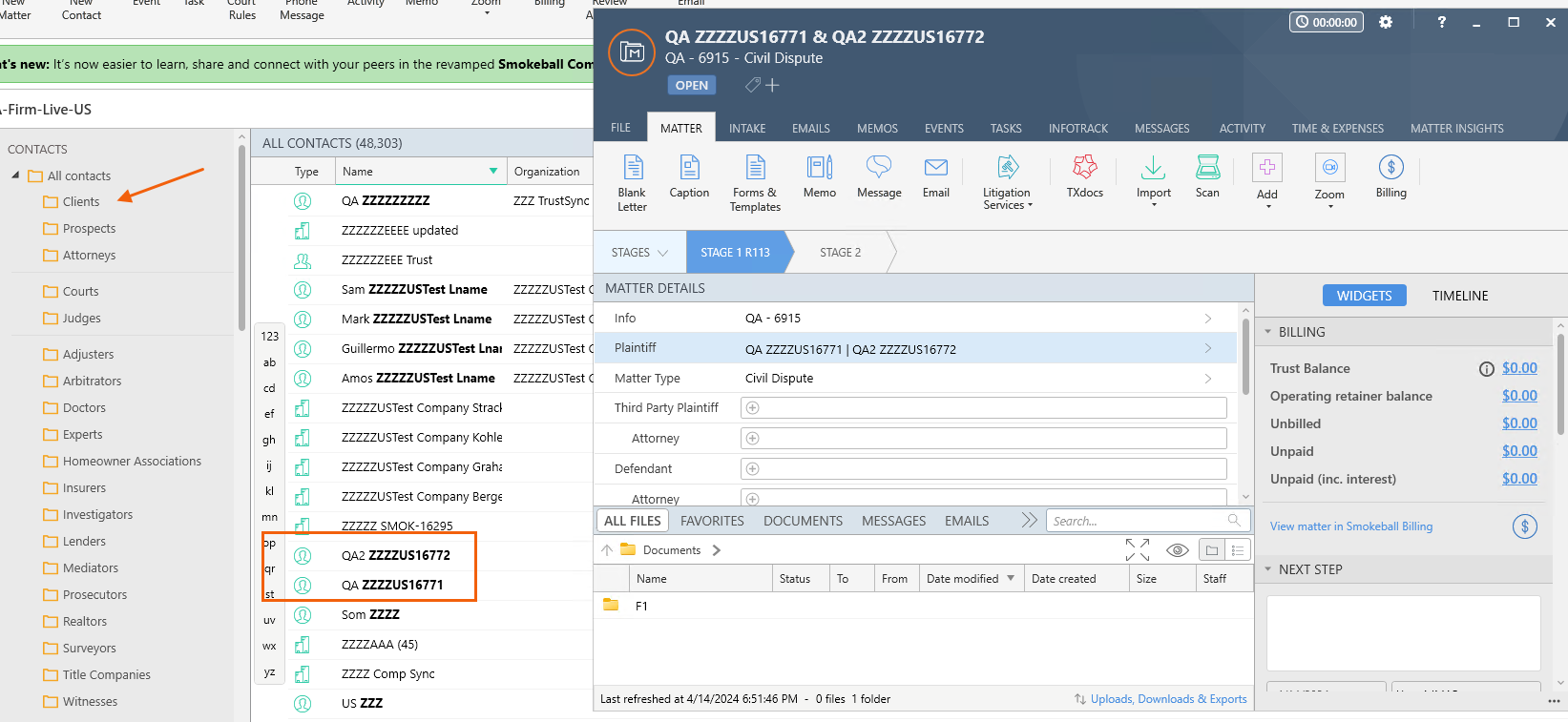Screen dimensions: 1568x722
Task: Click the Trust Balance info icon
Action: tap(1486, 369)
